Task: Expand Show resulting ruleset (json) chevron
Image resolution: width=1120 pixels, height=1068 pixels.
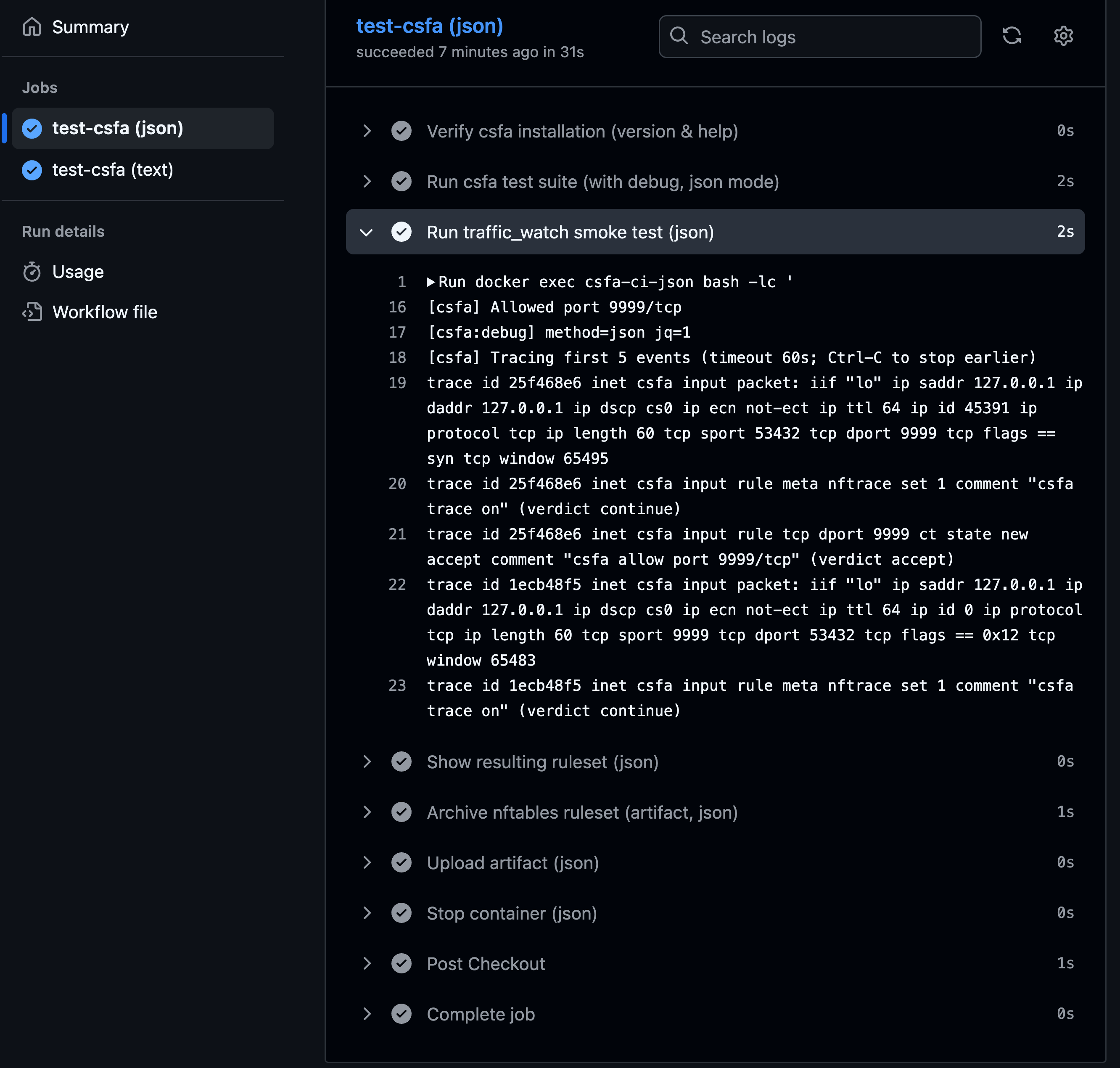Action: (367, 762)
